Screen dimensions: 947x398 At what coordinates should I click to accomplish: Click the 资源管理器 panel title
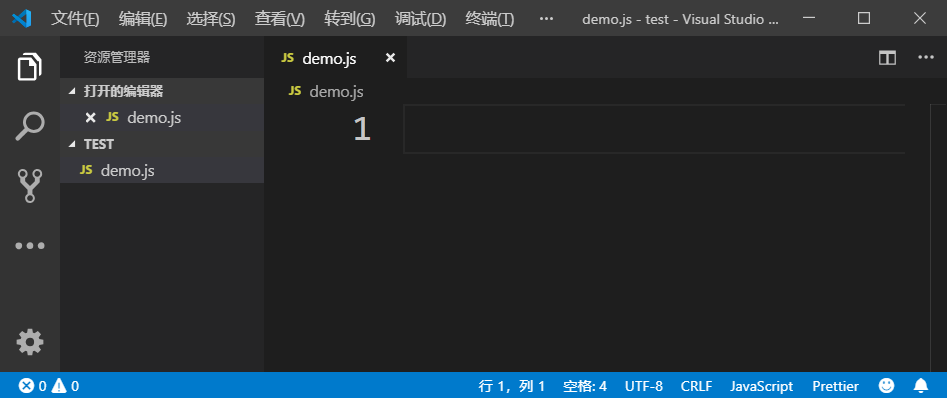117,57
